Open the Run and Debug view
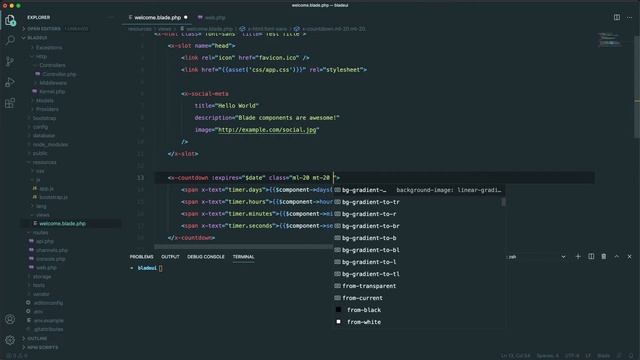Screen dimensions: 640x360 (x=10, y=82)
